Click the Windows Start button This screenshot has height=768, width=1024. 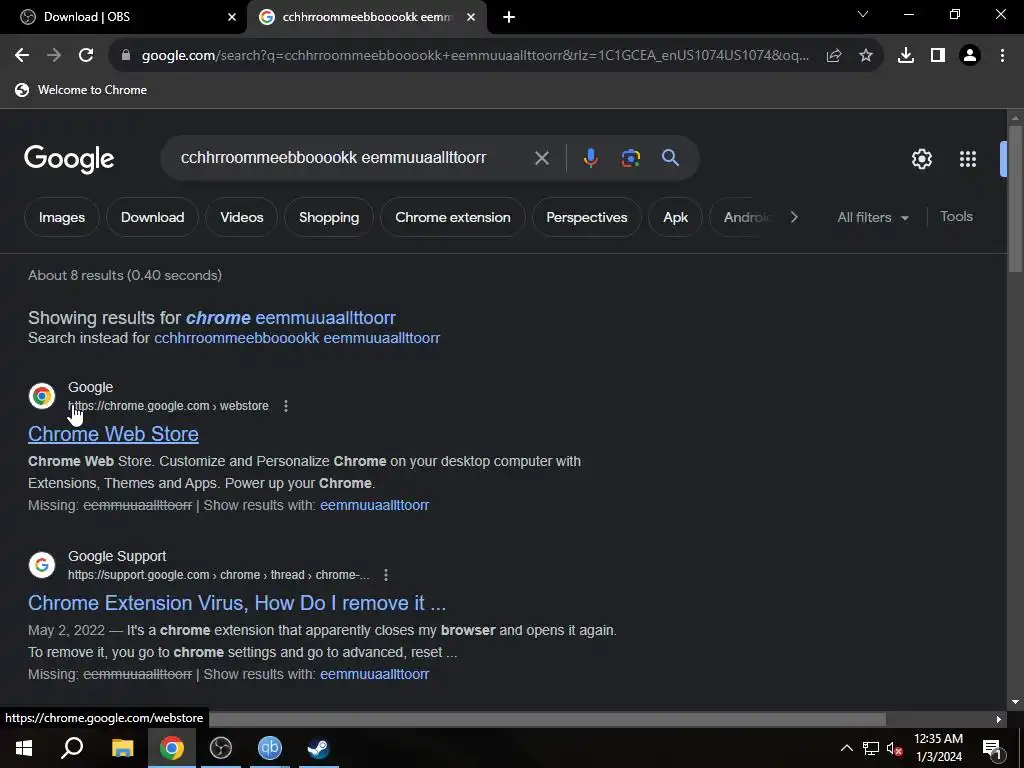click(24, 748)
